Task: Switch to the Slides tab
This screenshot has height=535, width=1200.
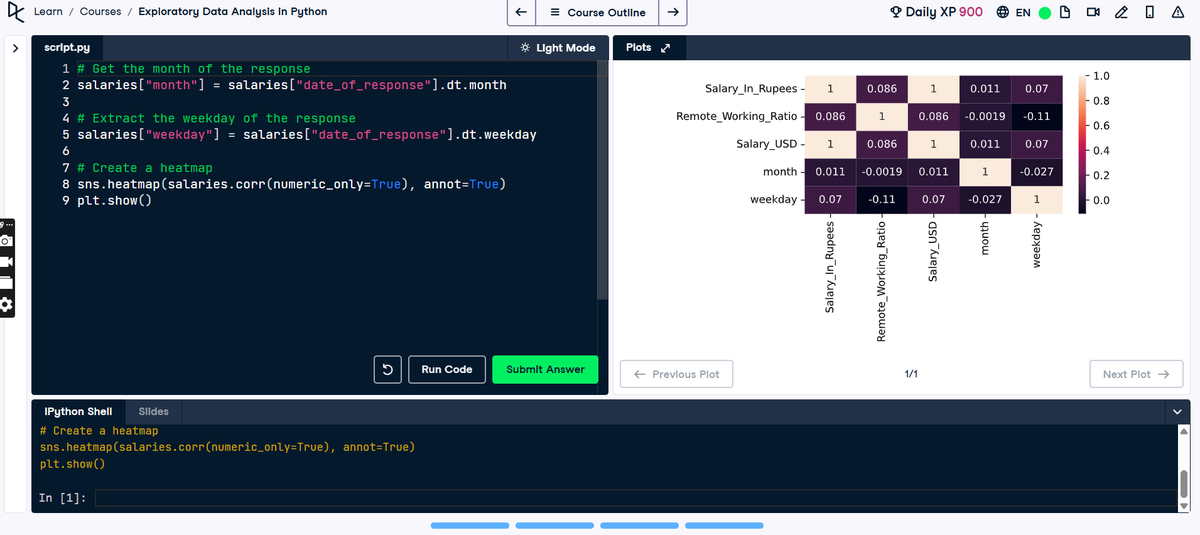Action: click(153, 411)
